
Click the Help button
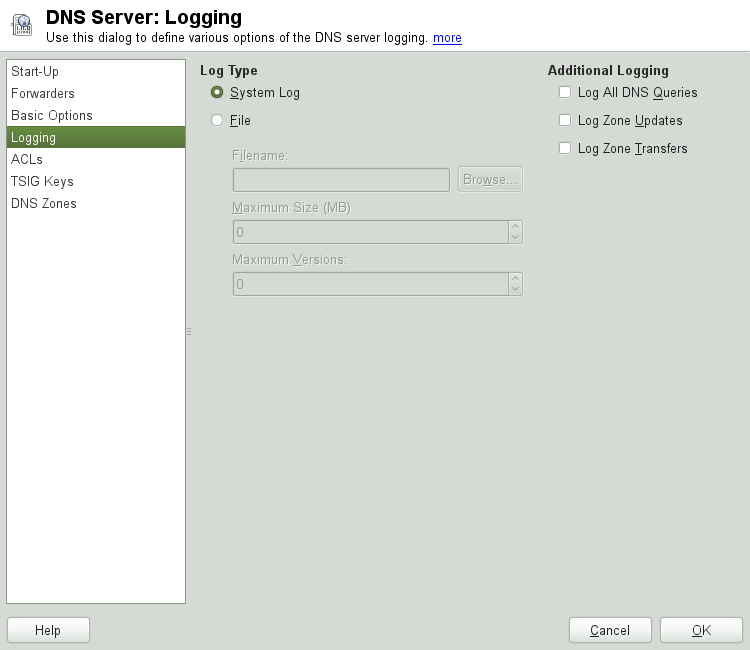pos(48,630)
